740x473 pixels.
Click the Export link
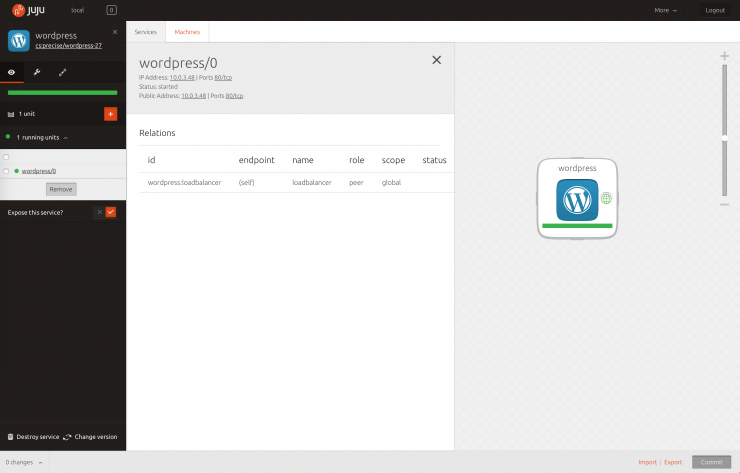(673, 462)
